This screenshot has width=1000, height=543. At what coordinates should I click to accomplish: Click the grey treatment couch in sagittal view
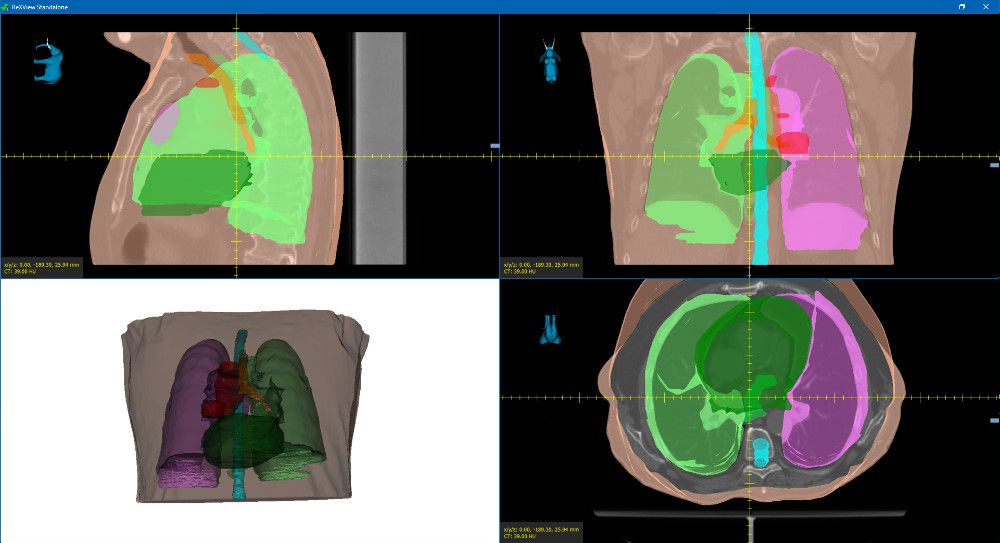(x=379, y=150)
